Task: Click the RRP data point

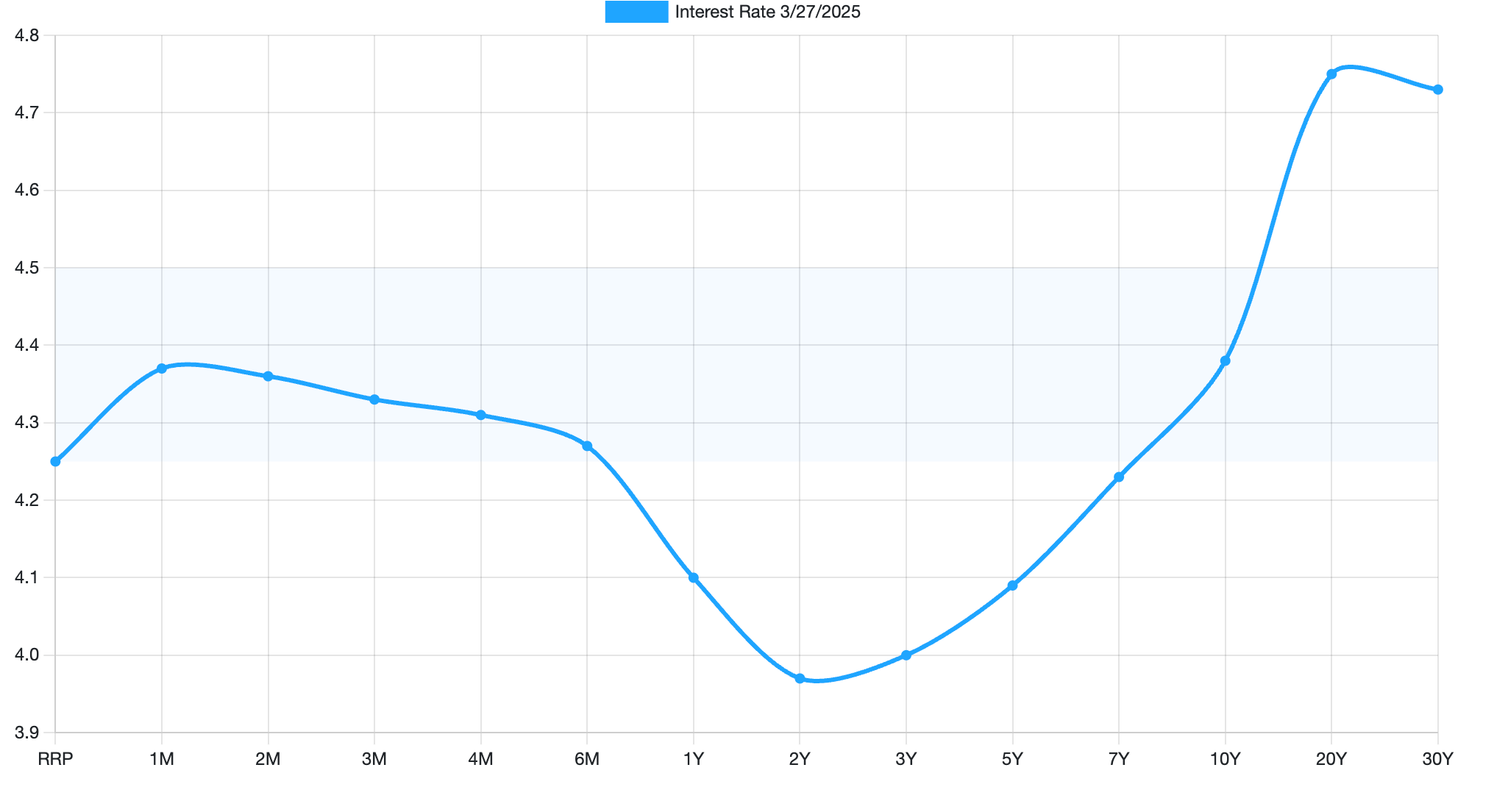Action: click(x=55, y=461)
